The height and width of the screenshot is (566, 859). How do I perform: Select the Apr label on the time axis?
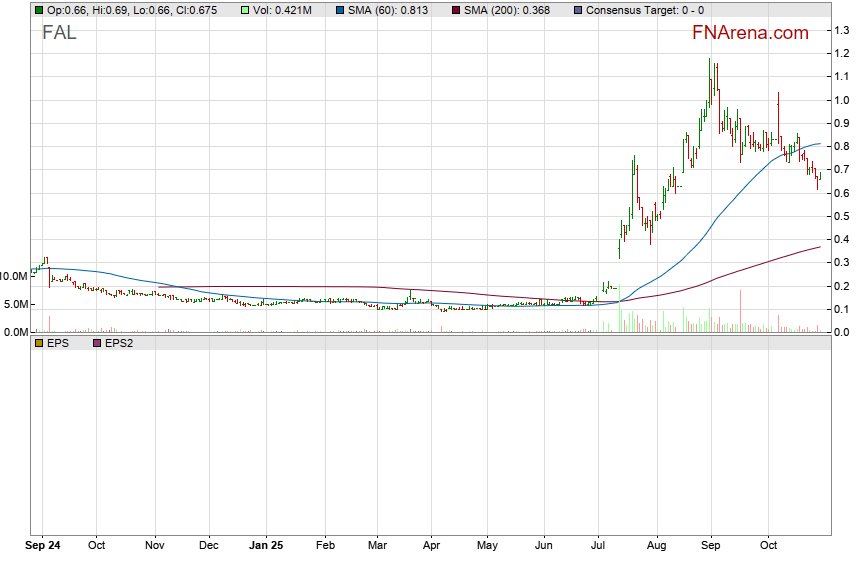pos(431,546)
